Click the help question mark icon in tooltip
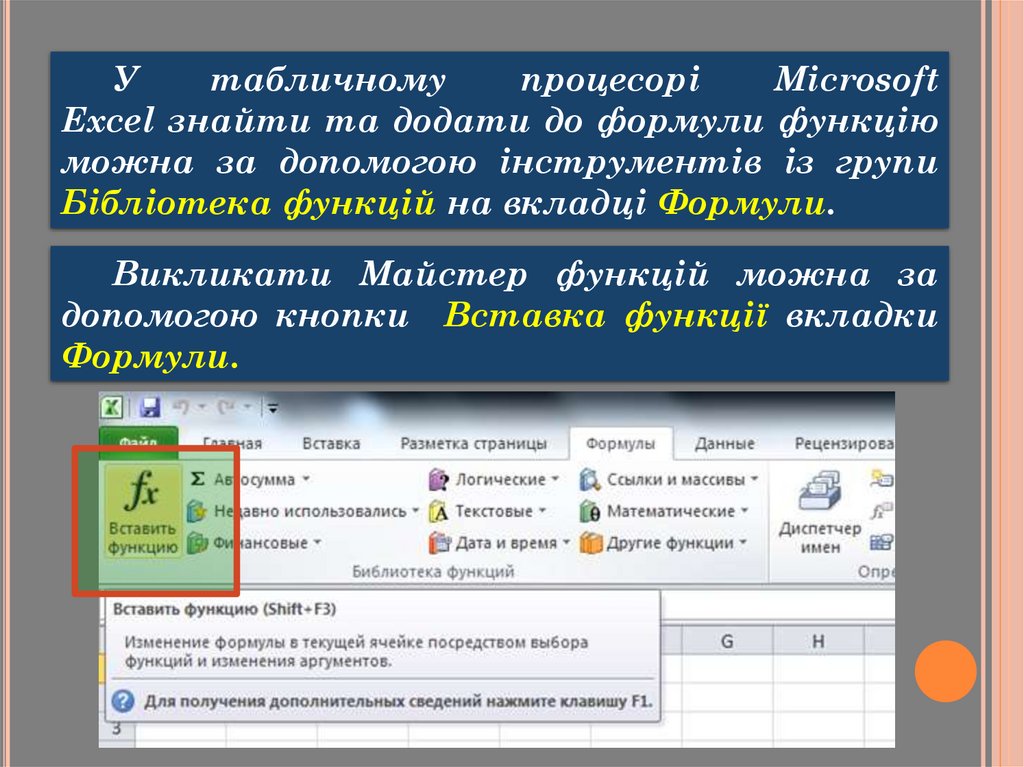Viewport: 1024px width, 767px height. point(122,701)
